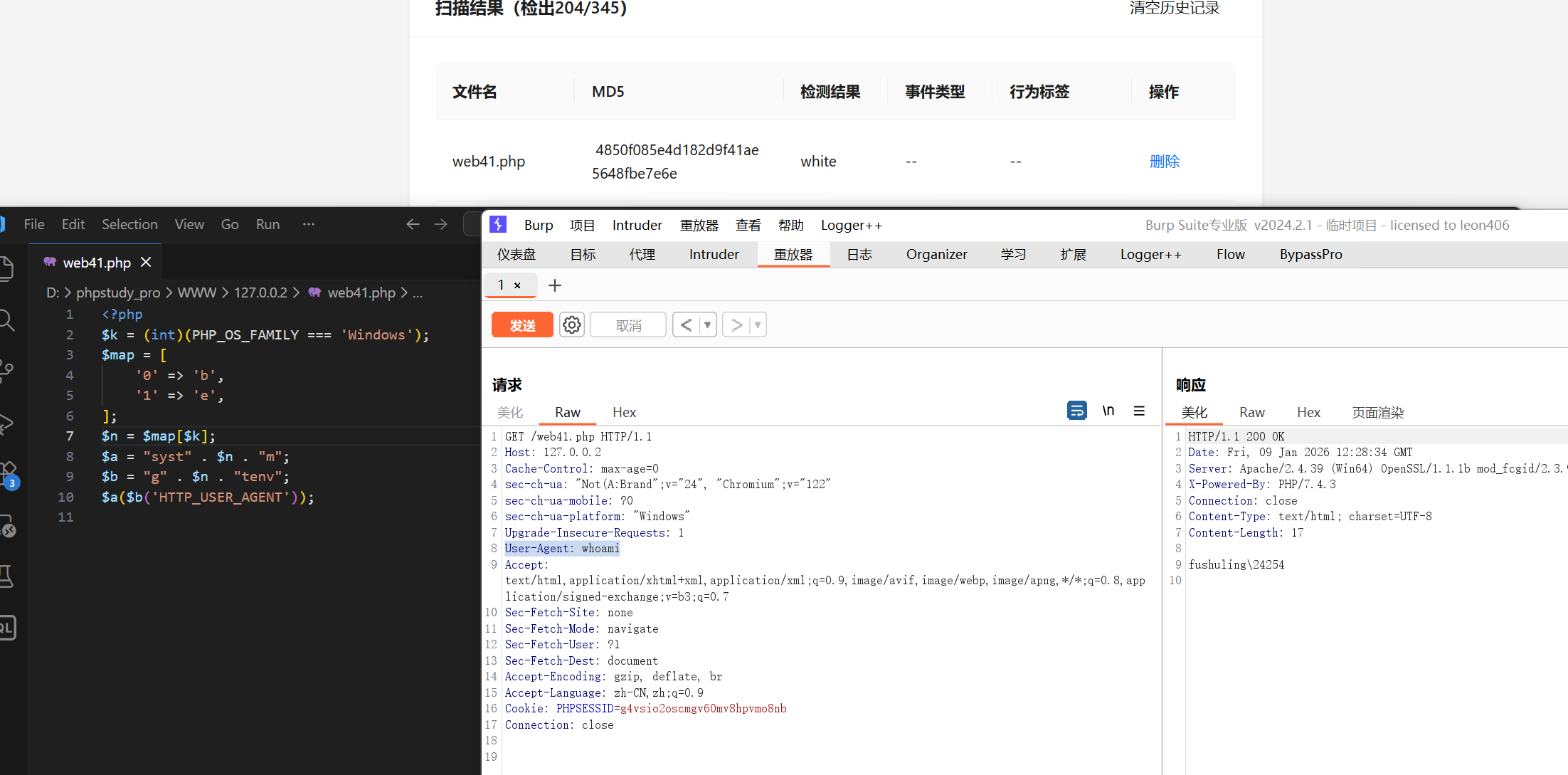The width and height of the screenshot is (1568, 775).
Task: Switch to Intruder tab in Burp
Action: 714,254
